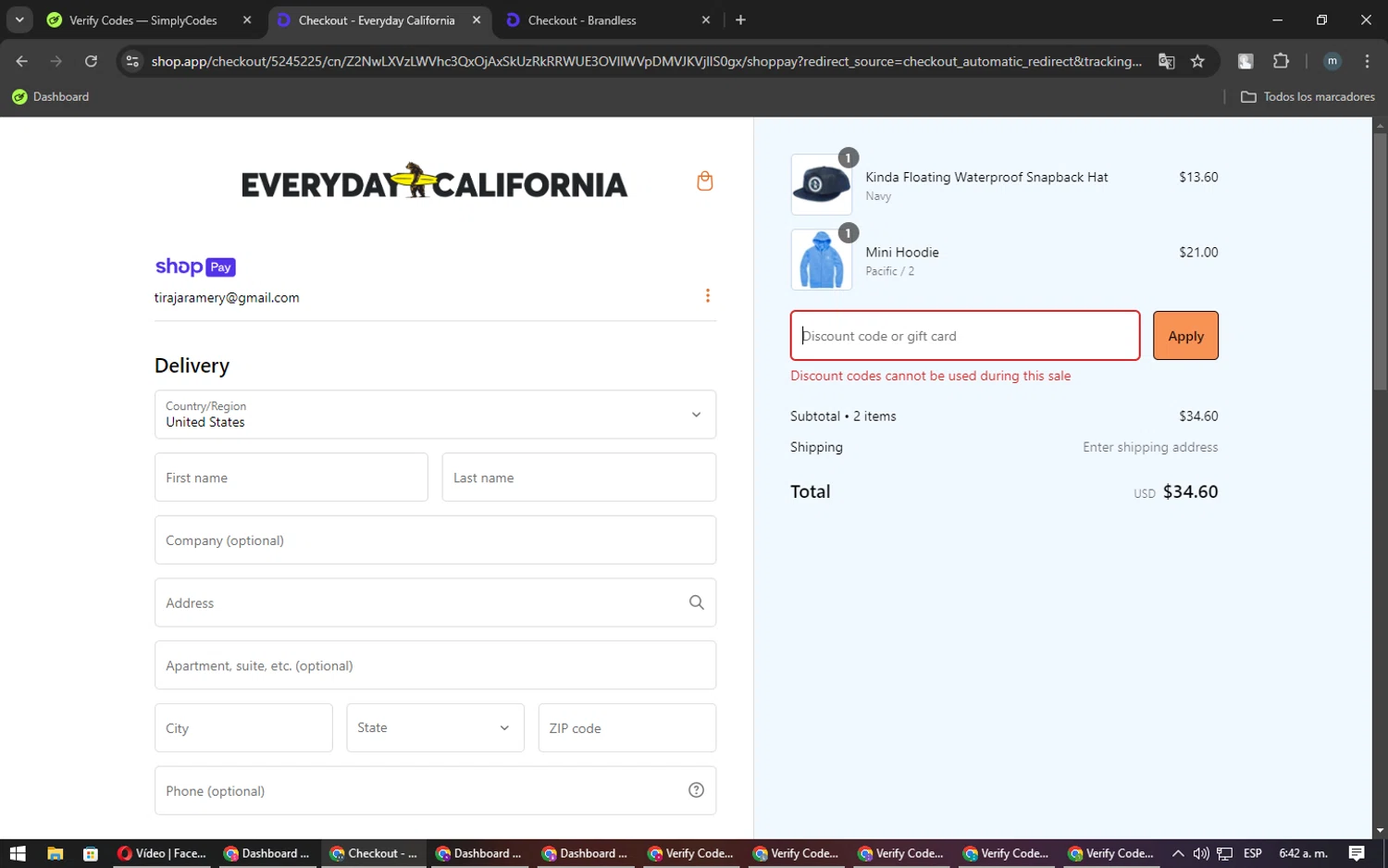Open the notification center icon
This screenshot has height=868, width=1388.
(1357, 853)
